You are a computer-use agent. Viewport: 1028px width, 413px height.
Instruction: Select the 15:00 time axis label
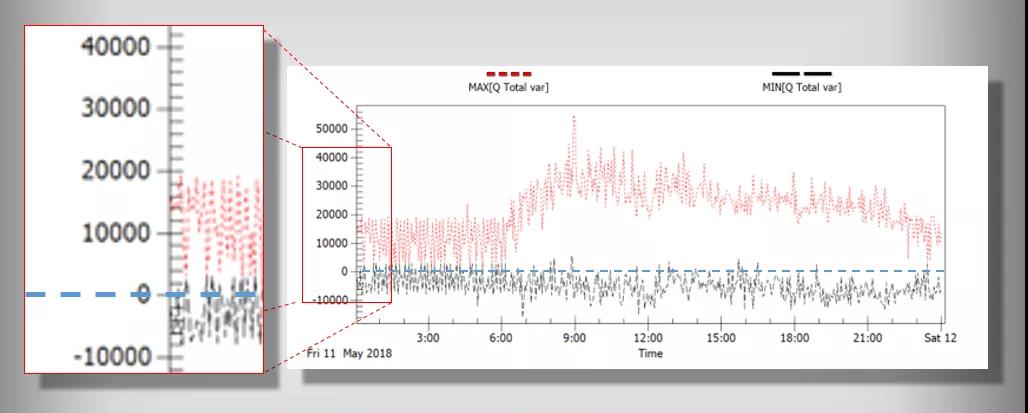[x=721, y=339]
